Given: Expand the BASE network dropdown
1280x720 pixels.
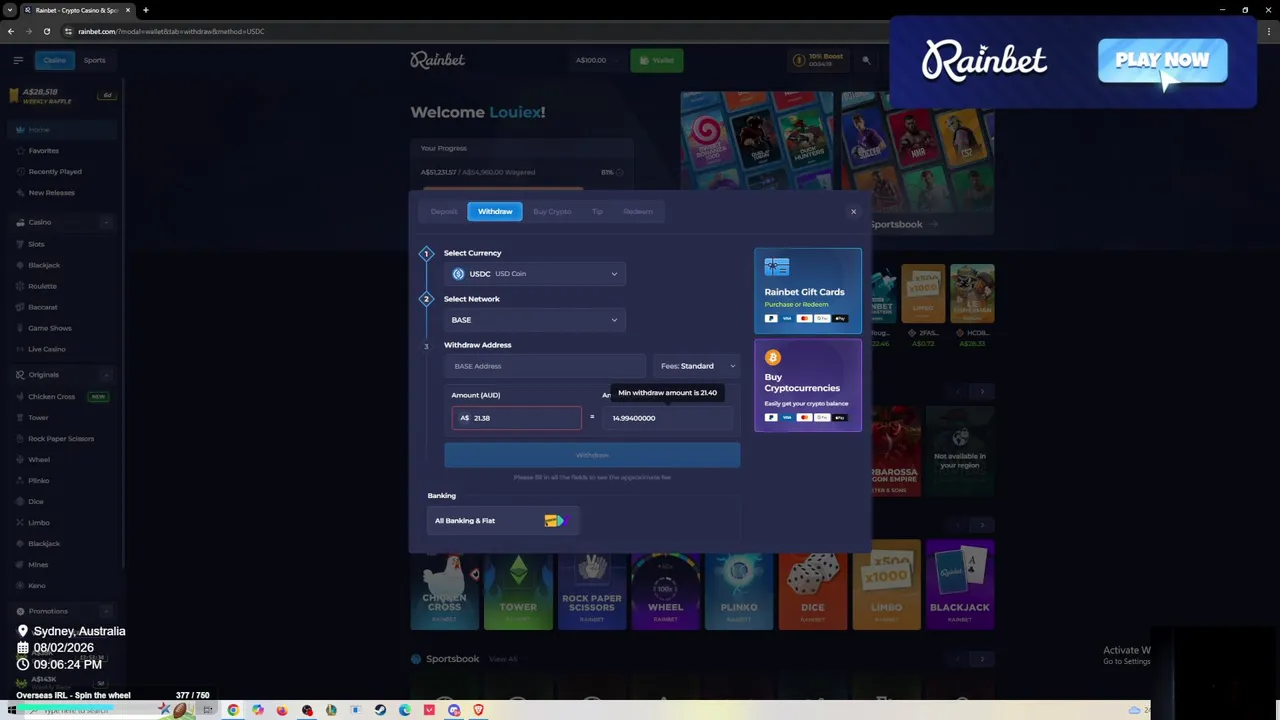Looking at the screenshot, I should [535, 320].
